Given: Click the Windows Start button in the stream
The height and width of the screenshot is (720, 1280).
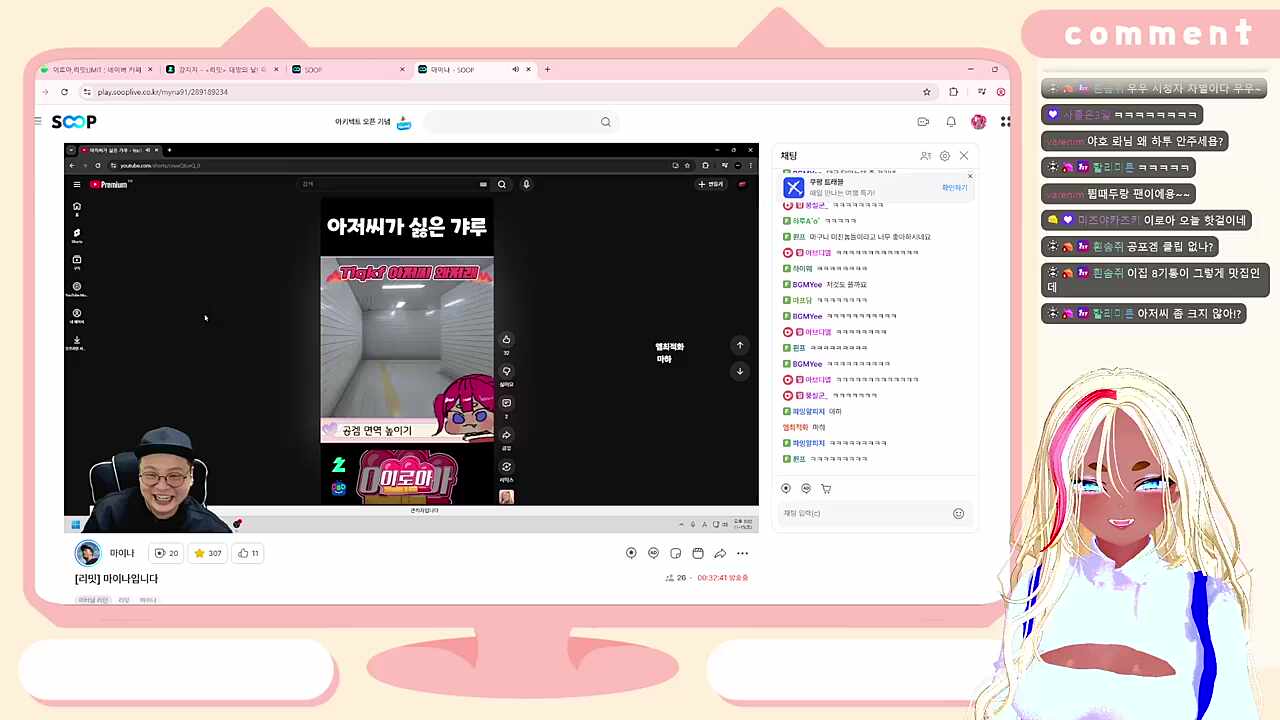Looking at the screenshot, I should (x=75, y=524).
